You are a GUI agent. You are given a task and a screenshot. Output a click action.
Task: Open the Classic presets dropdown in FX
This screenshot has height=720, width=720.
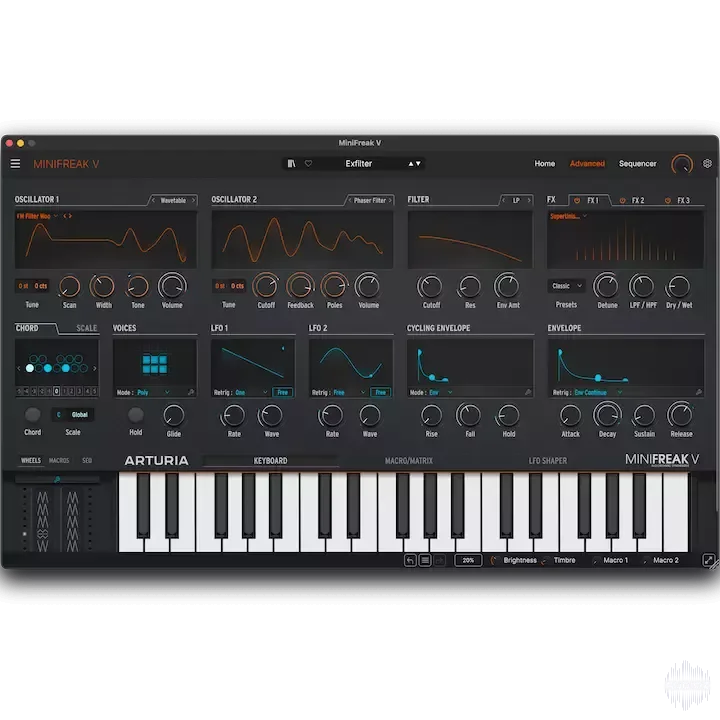(x=567, y=286)
